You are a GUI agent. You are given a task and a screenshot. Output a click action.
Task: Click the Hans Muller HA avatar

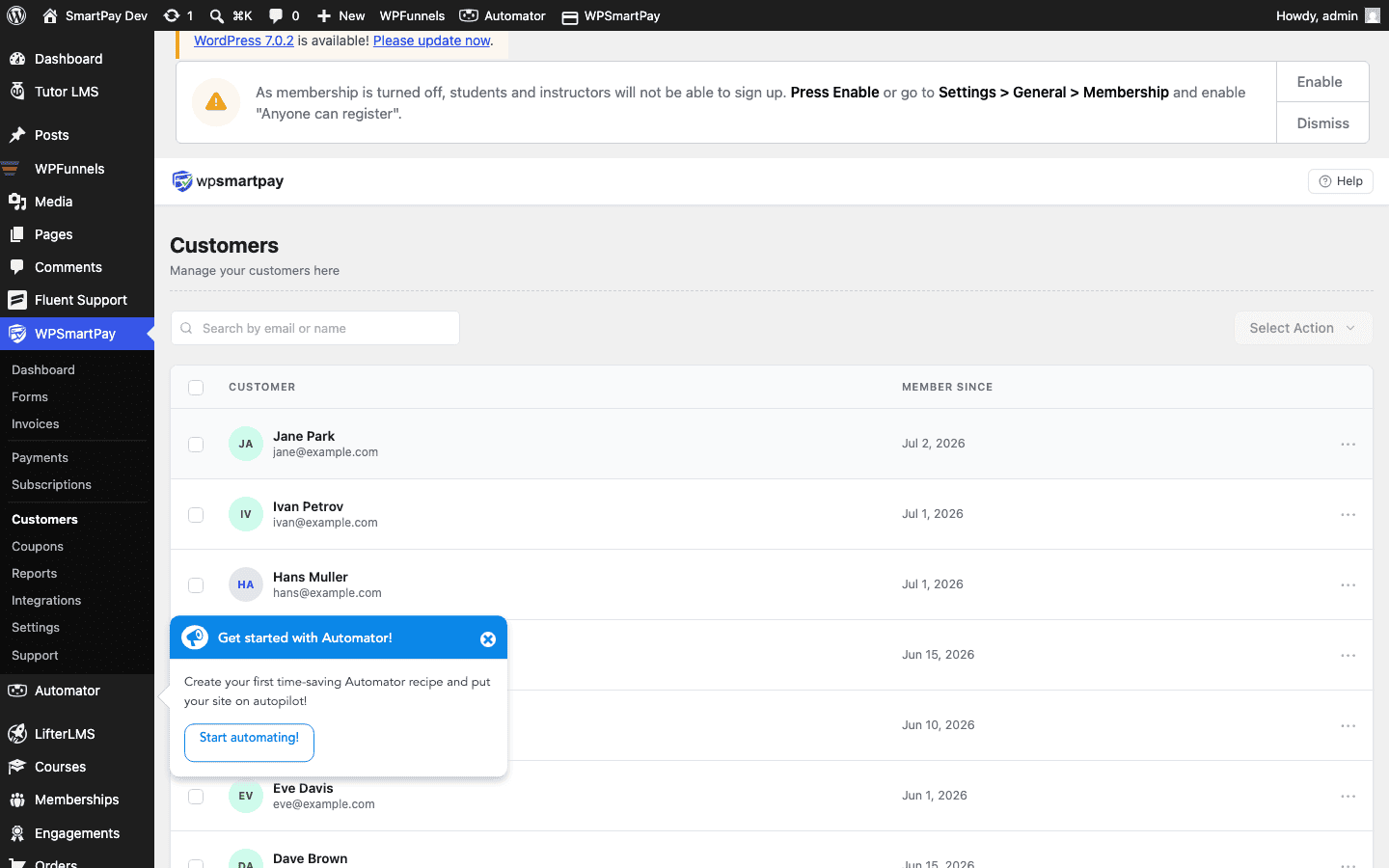coord(246,584)
